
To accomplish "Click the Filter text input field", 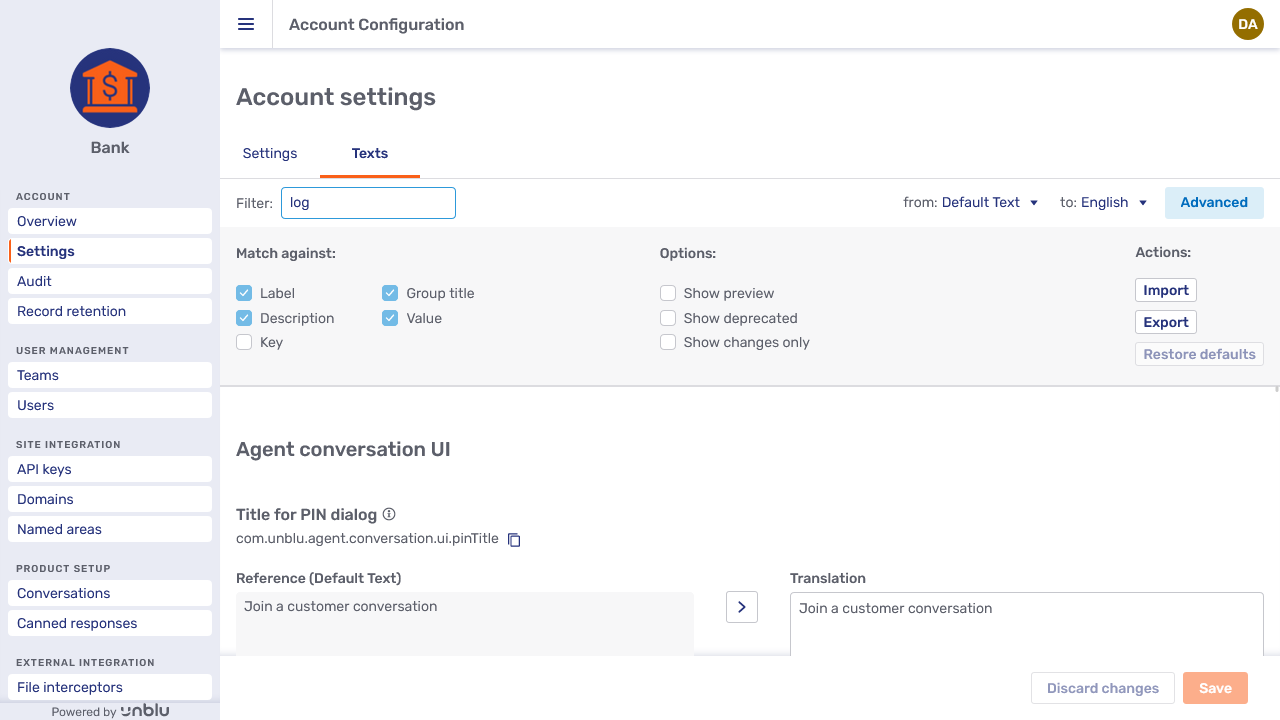I will [368, 203].
